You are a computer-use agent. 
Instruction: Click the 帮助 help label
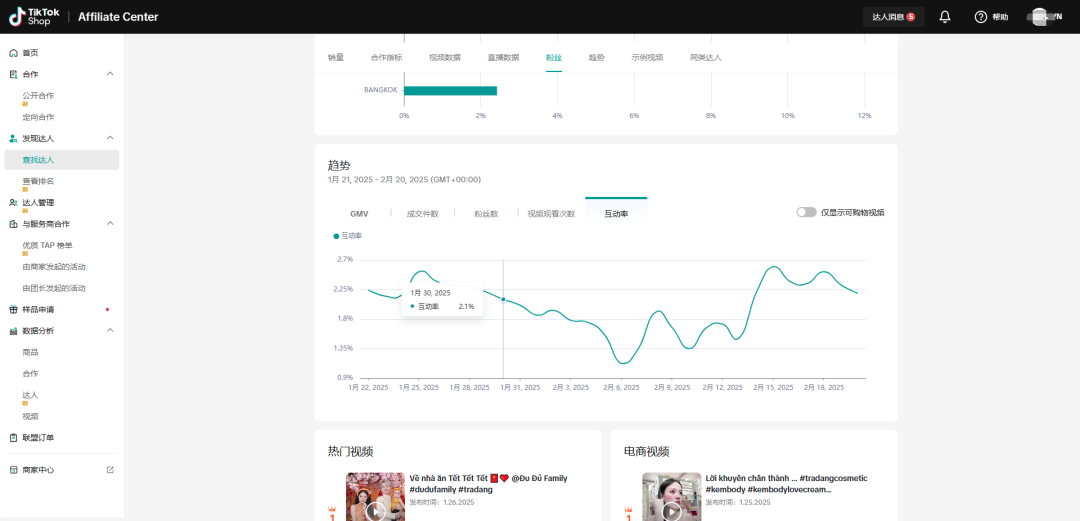click(x=1000, y=17)
